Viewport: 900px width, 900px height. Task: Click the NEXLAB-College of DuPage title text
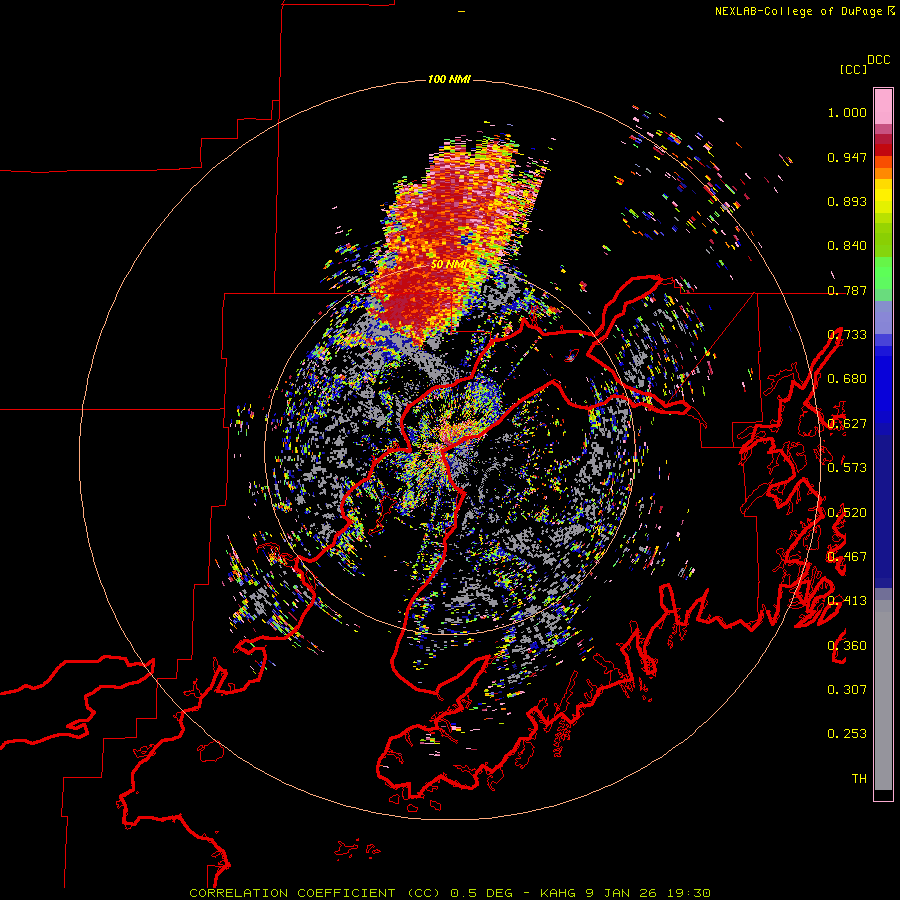pyautogui.click(x=798, y=11)
